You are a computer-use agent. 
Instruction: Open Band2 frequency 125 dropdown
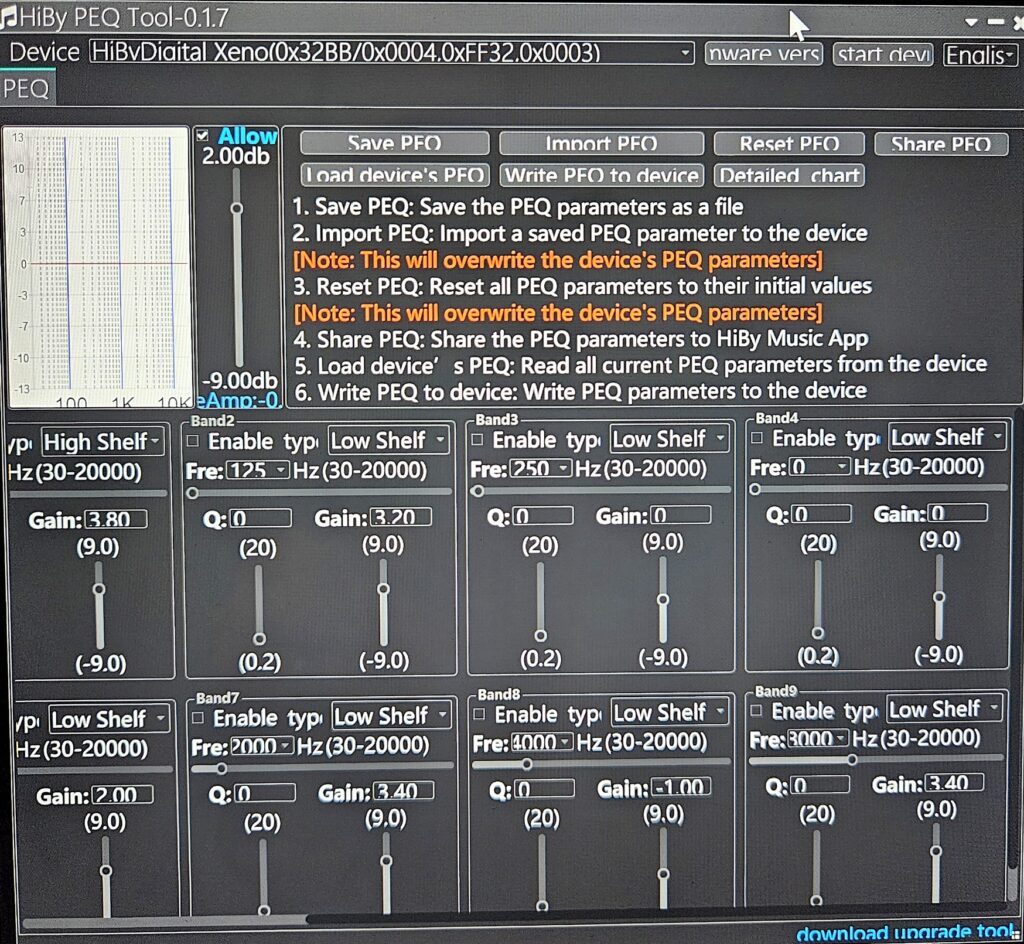point(257,471)
